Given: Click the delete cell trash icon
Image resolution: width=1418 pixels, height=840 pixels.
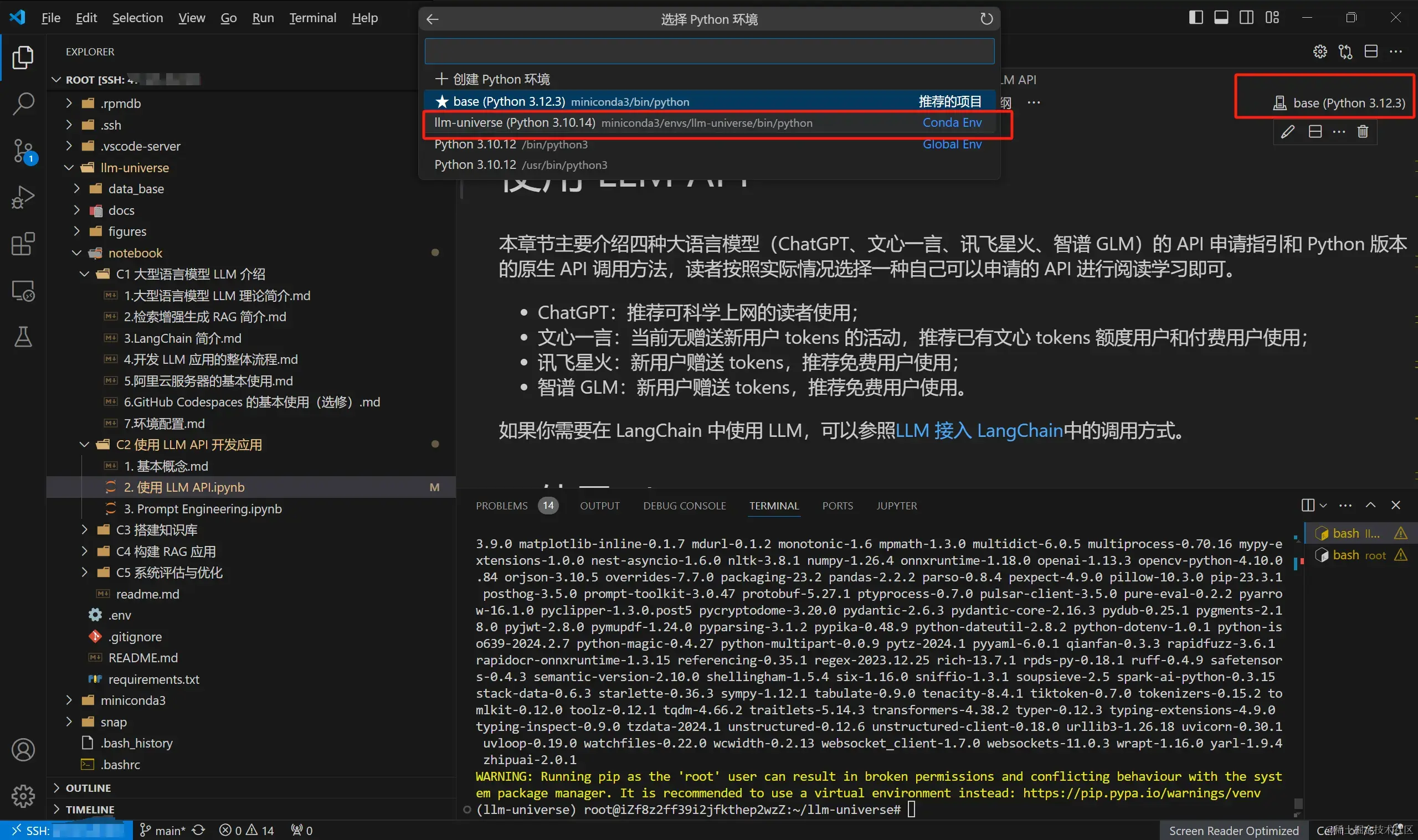Looking at the screenshot, I should (1363, 132).
